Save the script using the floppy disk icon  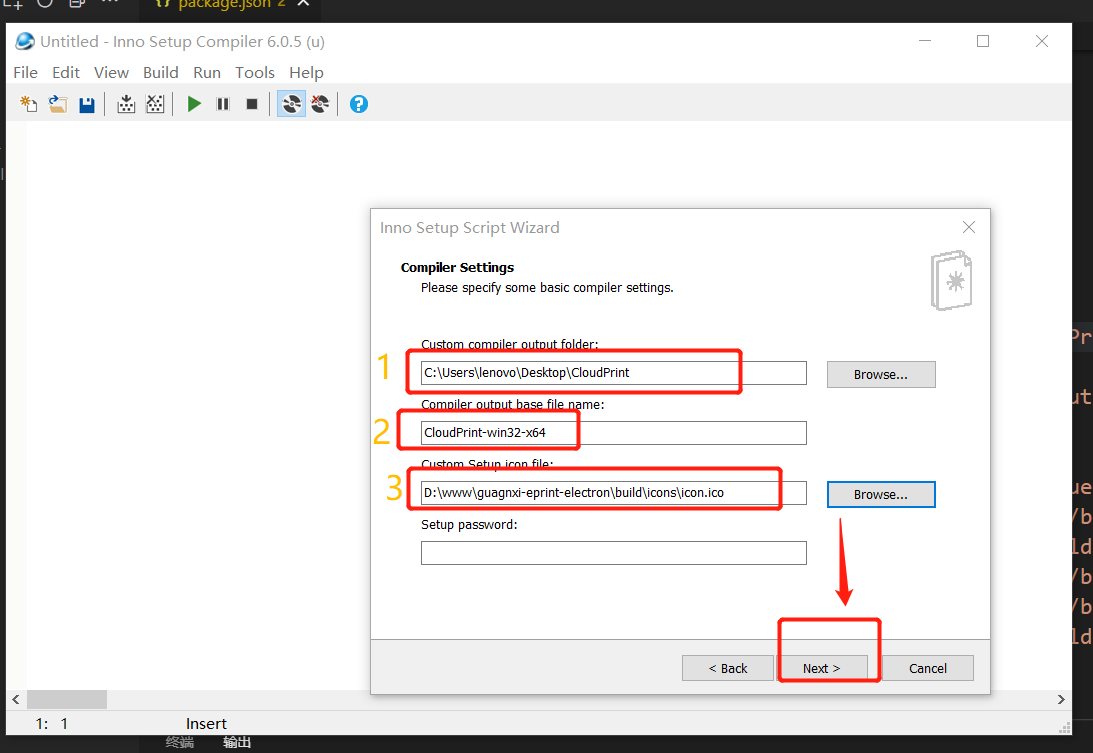86,105
